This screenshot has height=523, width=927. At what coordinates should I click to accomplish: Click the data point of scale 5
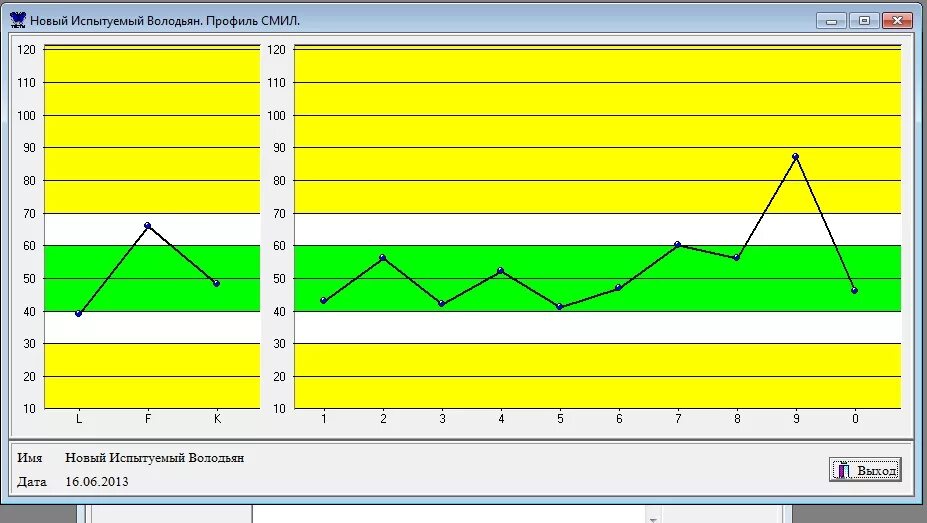pos(559,307)
